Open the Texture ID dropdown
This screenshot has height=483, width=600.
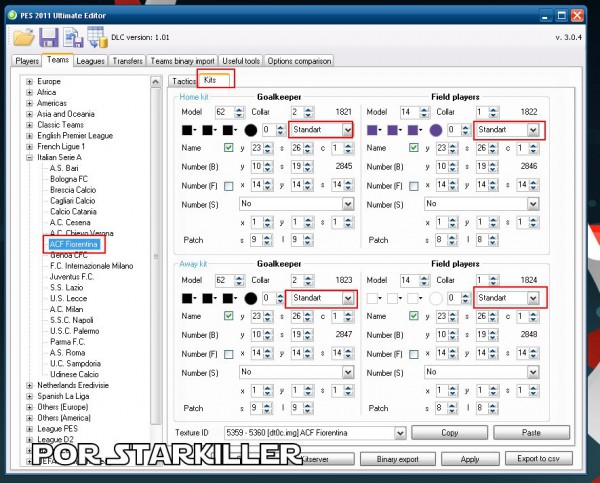[x=400, y=433]
